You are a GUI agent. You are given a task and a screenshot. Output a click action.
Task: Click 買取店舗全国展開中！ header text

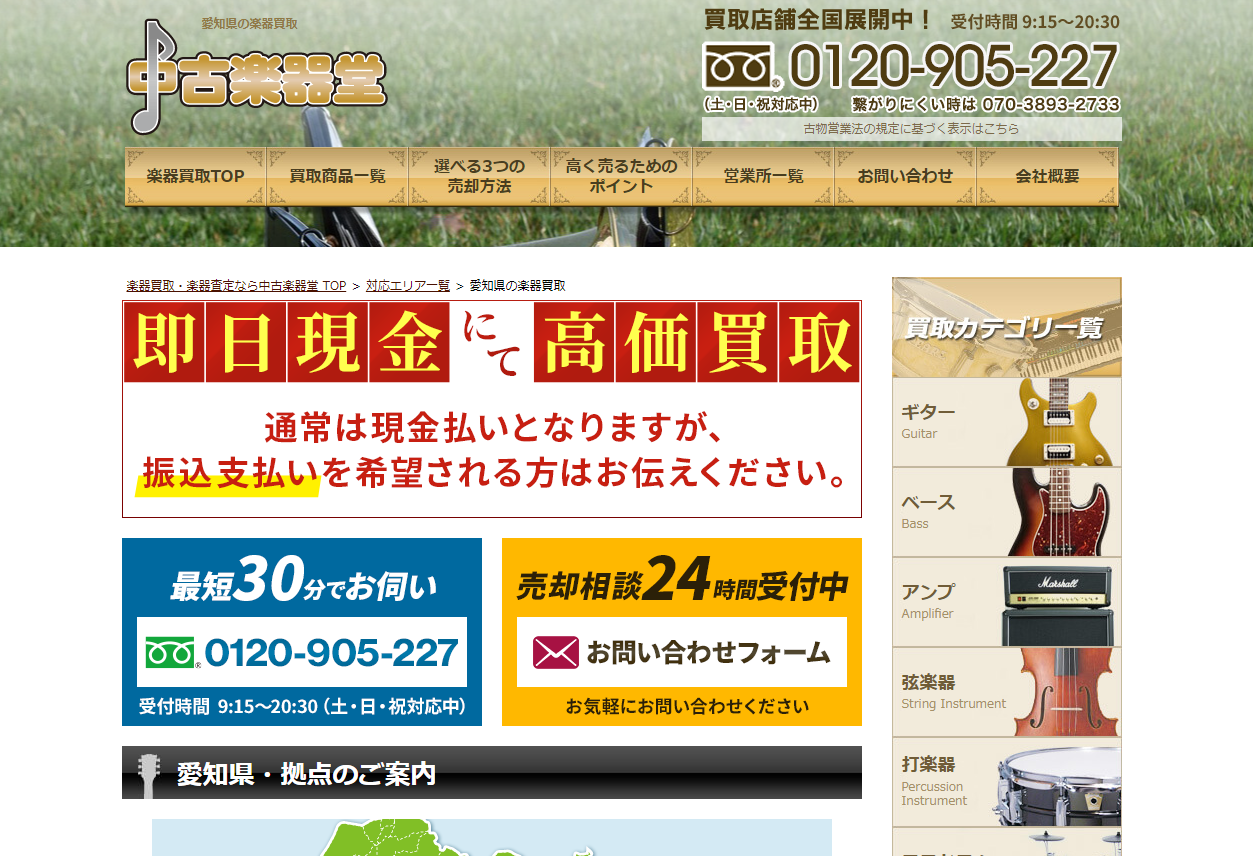pyautogui.click(x=818, y=20)
